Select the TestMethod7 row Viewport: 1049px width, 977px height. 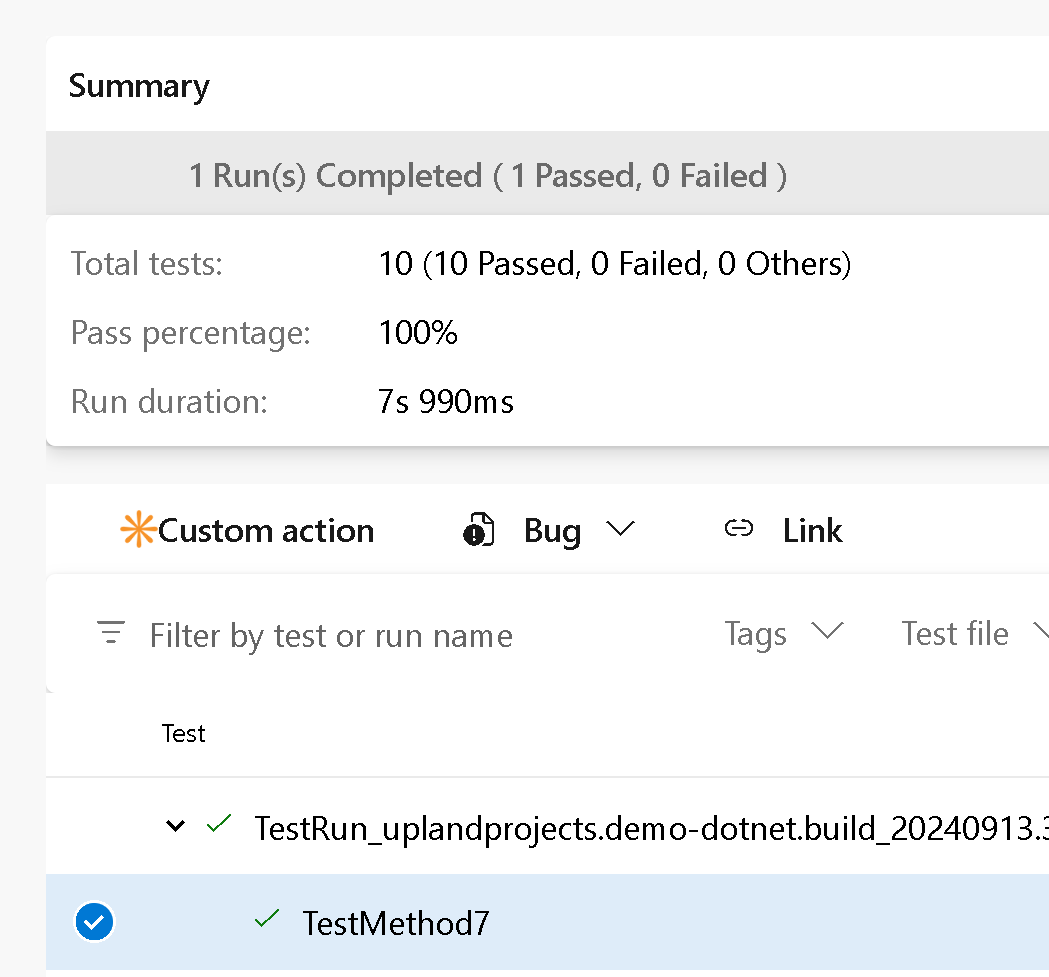(x=396, y=922)
